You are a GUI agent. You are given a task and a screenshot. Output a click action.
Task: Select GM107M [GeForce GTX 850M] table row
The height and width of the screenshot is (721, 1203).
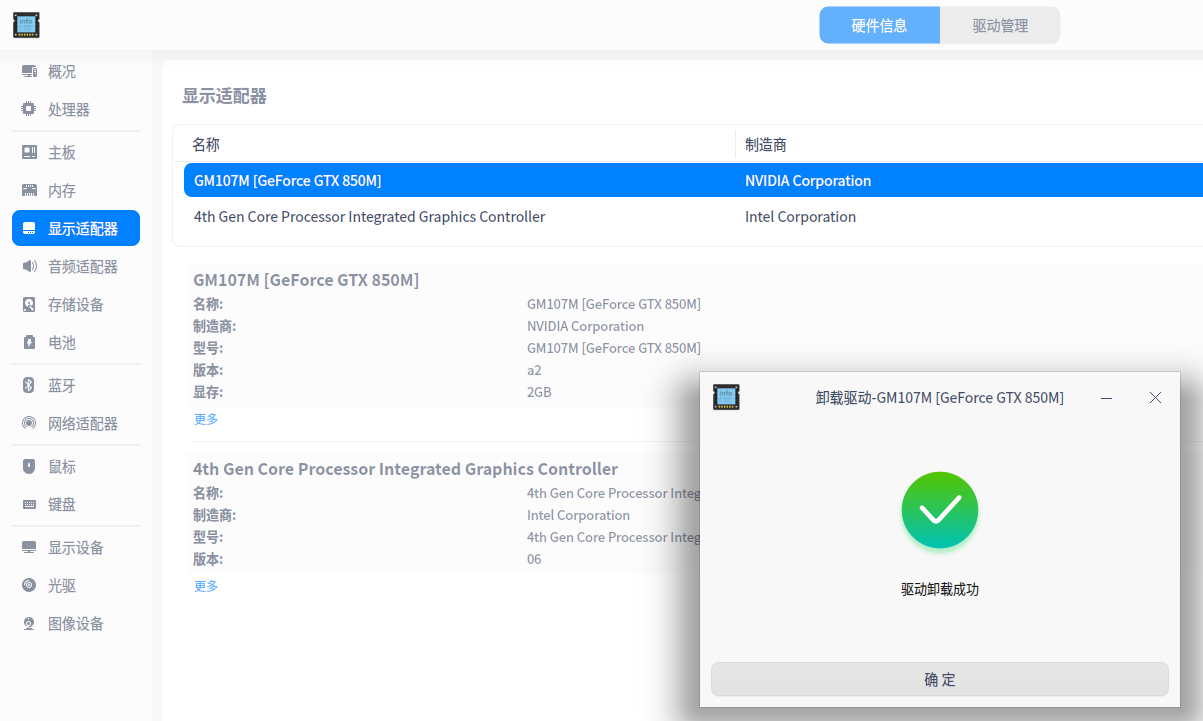(693, 180)
